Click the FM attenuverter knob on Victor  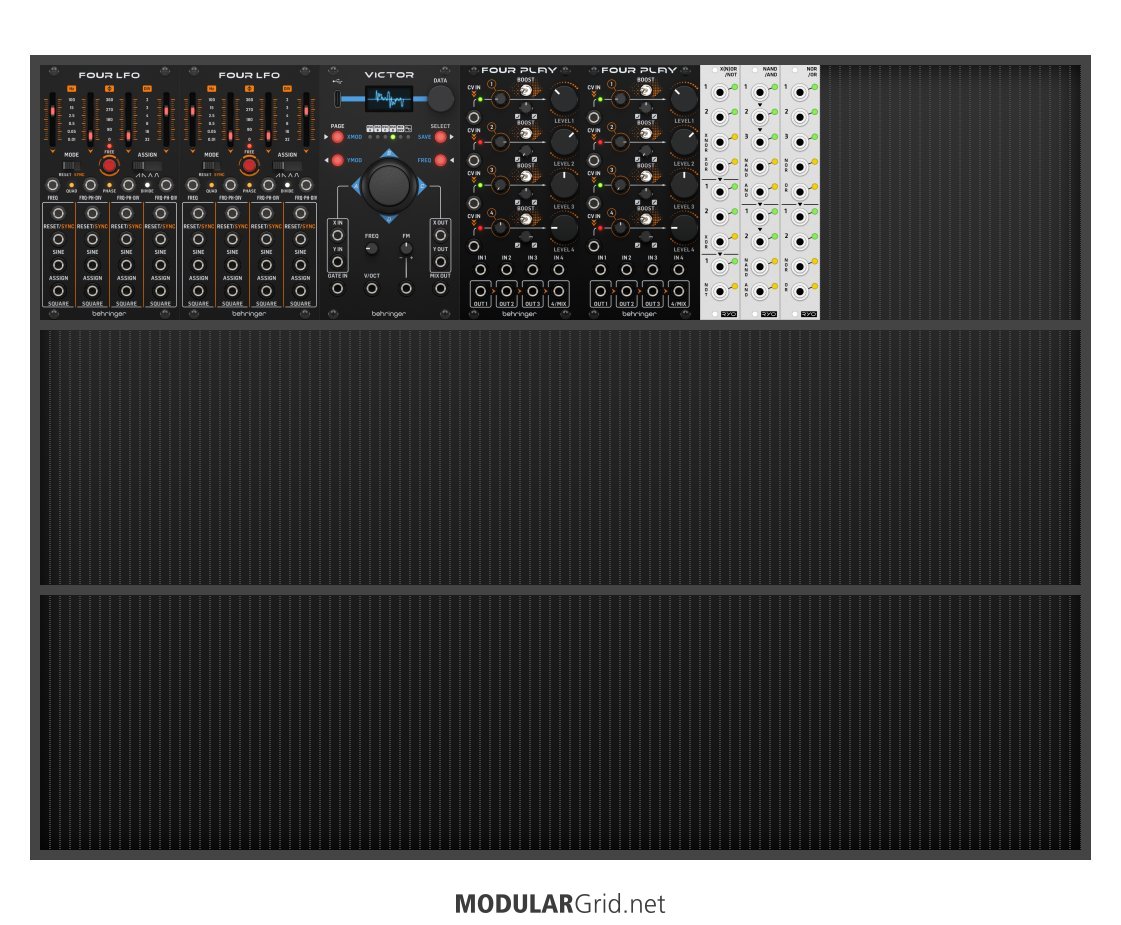[406, 249]
